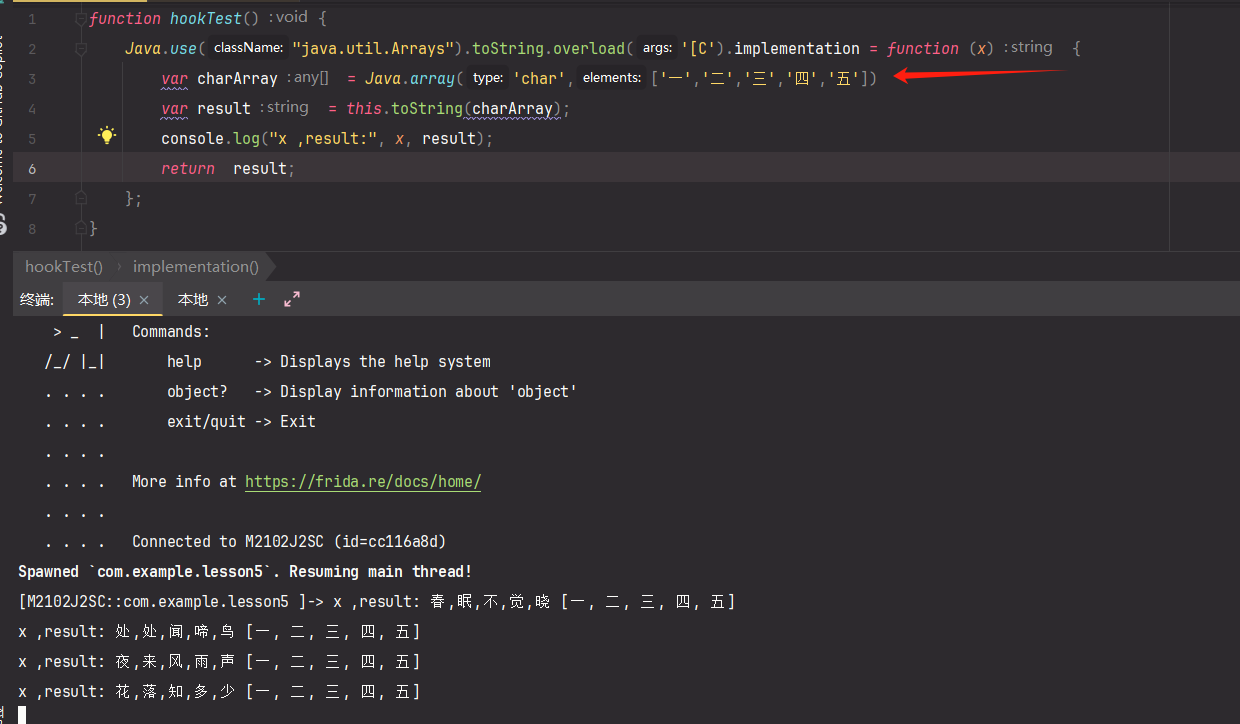The height and width of the screenshot is (724, 1240).
Task: Focus the terminal input cursor at bottom
Action: pyautogui.click(x=22, y=714)
